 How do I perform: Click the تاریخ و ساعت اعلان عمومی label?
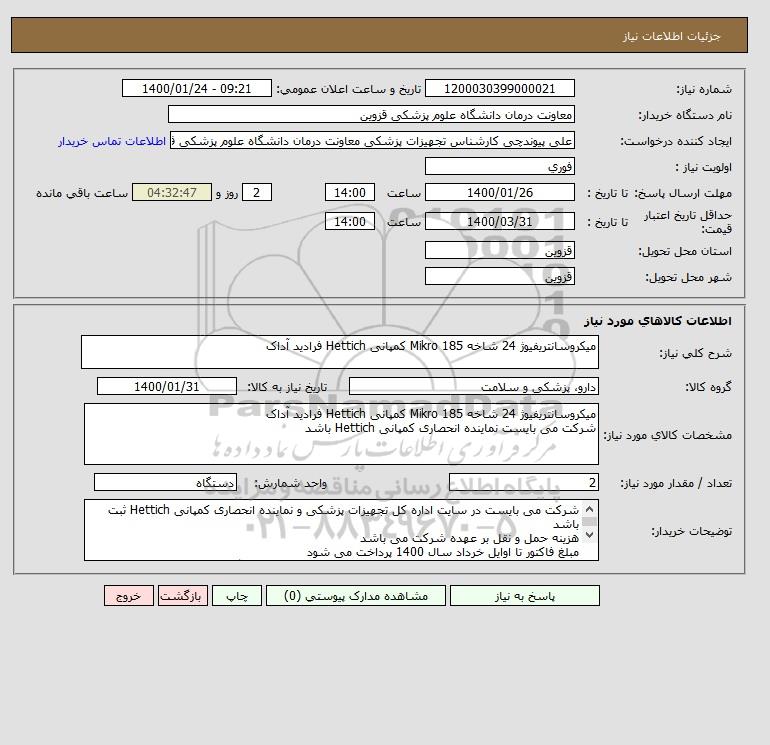click(349, 89)
